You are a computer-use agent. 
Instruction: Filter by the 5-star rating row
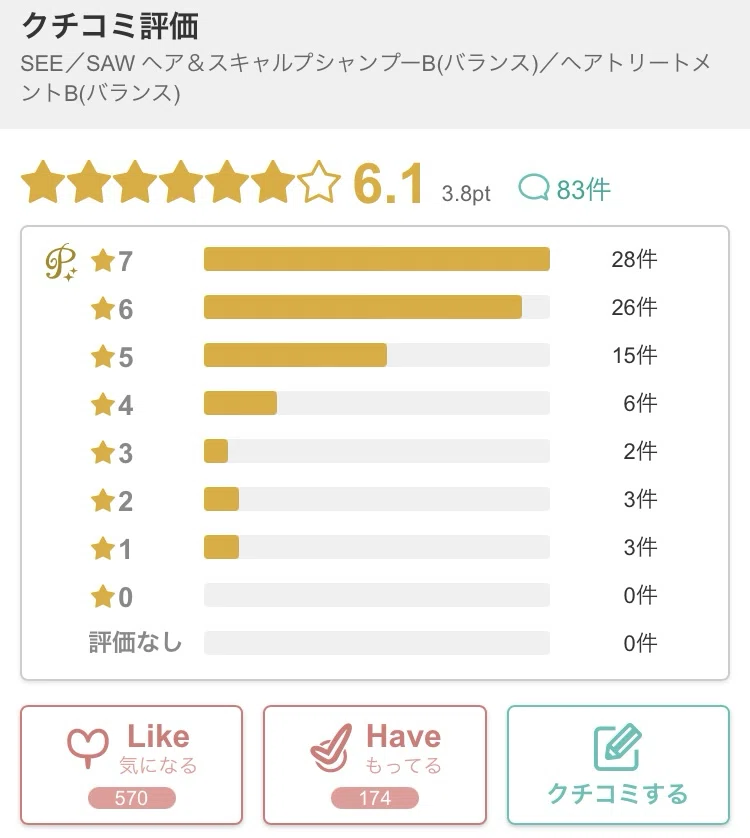click(374, 355)
